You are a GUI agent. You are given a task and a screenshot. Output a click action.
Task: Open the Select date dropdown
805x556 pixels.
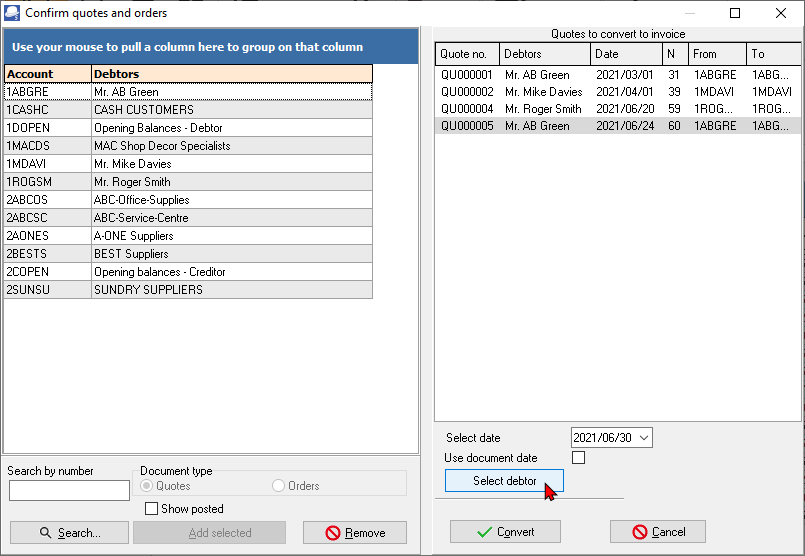pyautogui.click(x=643, y=438)
